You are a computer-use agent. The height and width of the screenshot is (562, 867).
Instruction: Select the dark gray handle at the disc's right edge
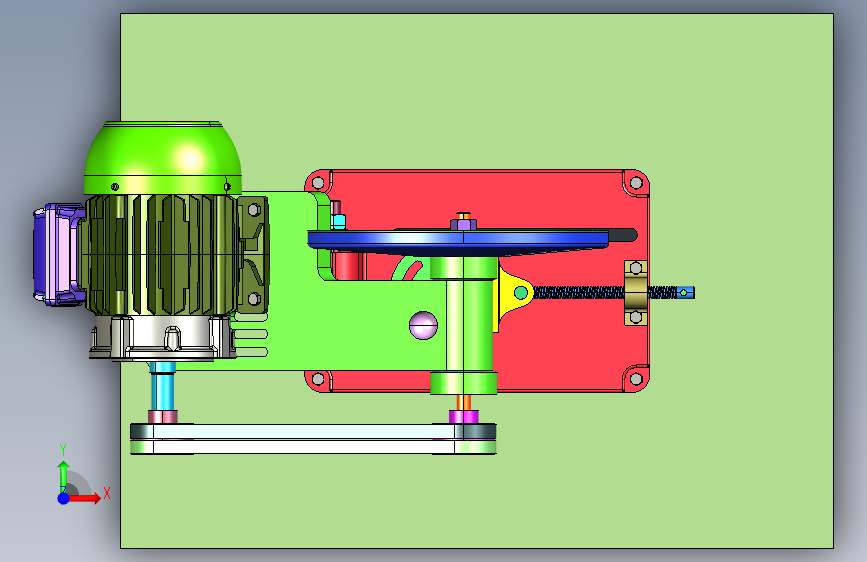click(x=623, y=235)
